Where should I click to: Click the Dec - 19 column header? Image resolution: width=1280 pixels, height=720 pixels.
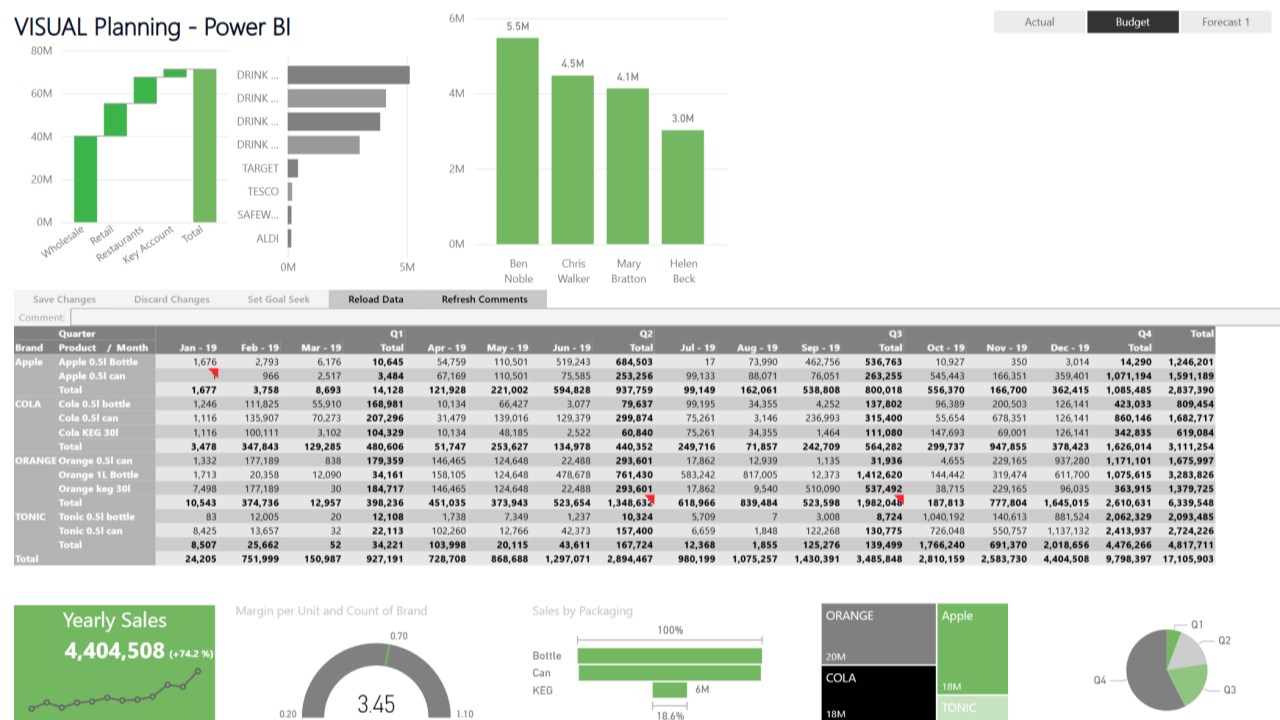[1070, 348]
